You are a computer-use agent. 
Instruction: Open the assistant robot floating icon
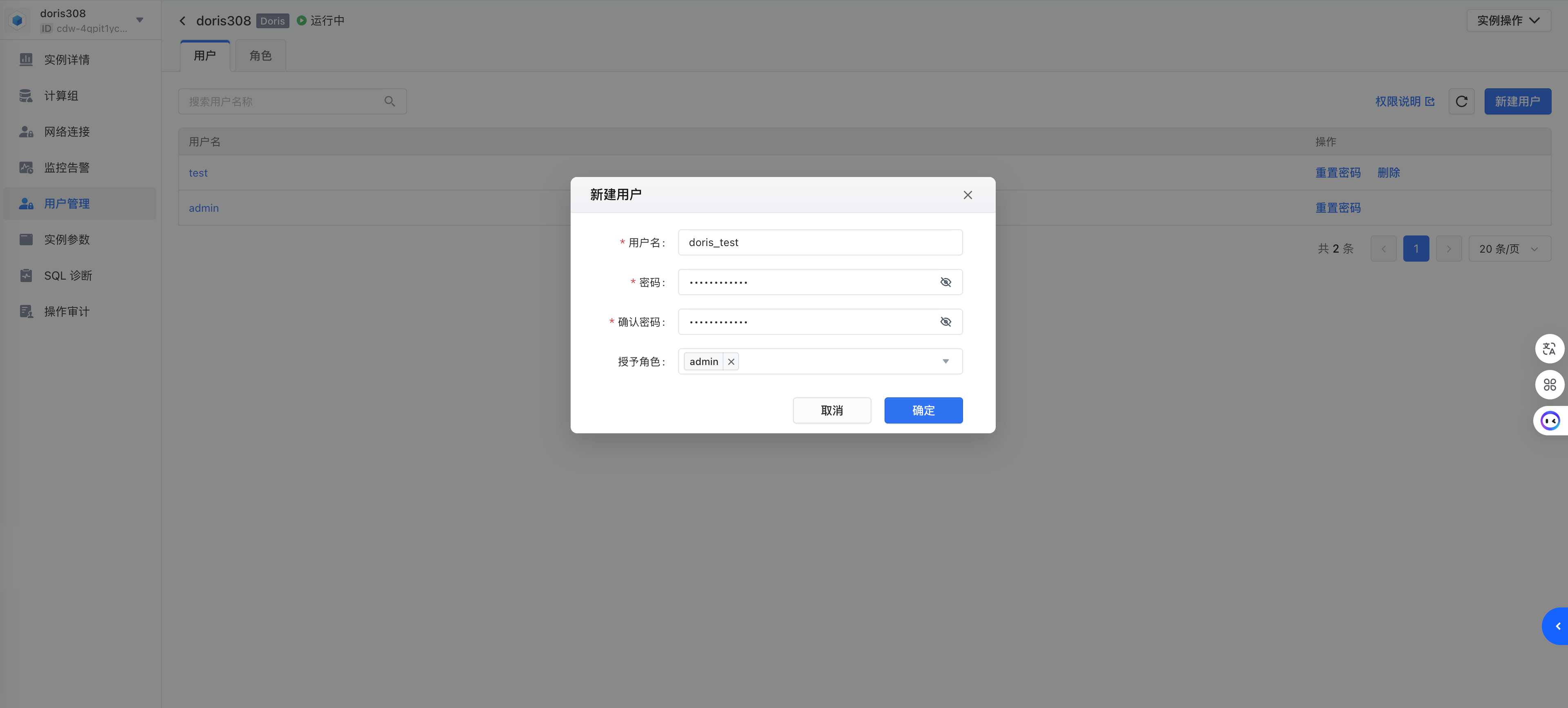1550,421
